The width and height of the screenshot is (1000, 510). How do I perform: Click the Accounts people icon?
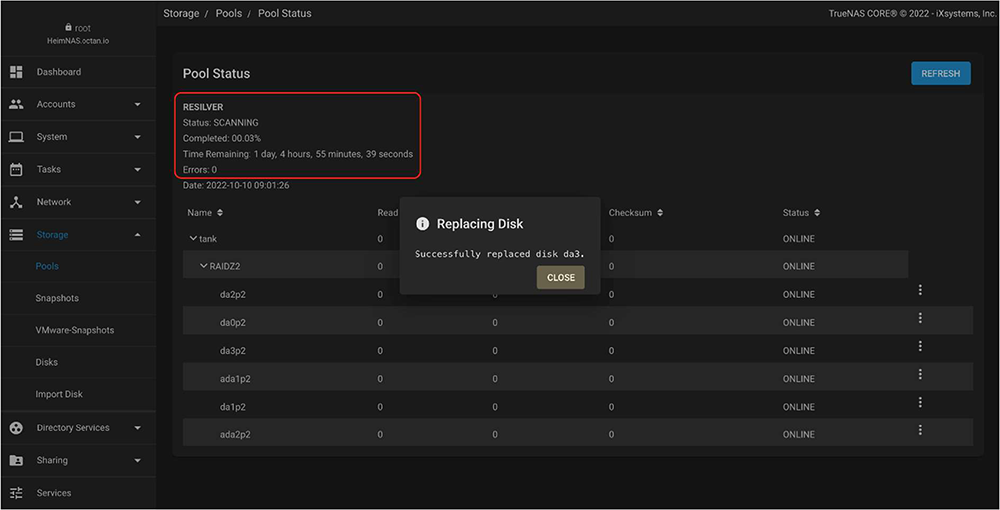[16, 104]
